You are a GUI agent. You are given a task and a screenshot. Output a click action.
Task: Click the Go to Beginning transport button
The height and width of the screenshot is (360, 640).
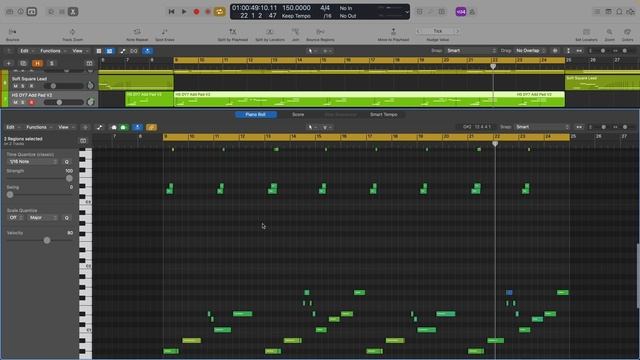tap(171, 12)
